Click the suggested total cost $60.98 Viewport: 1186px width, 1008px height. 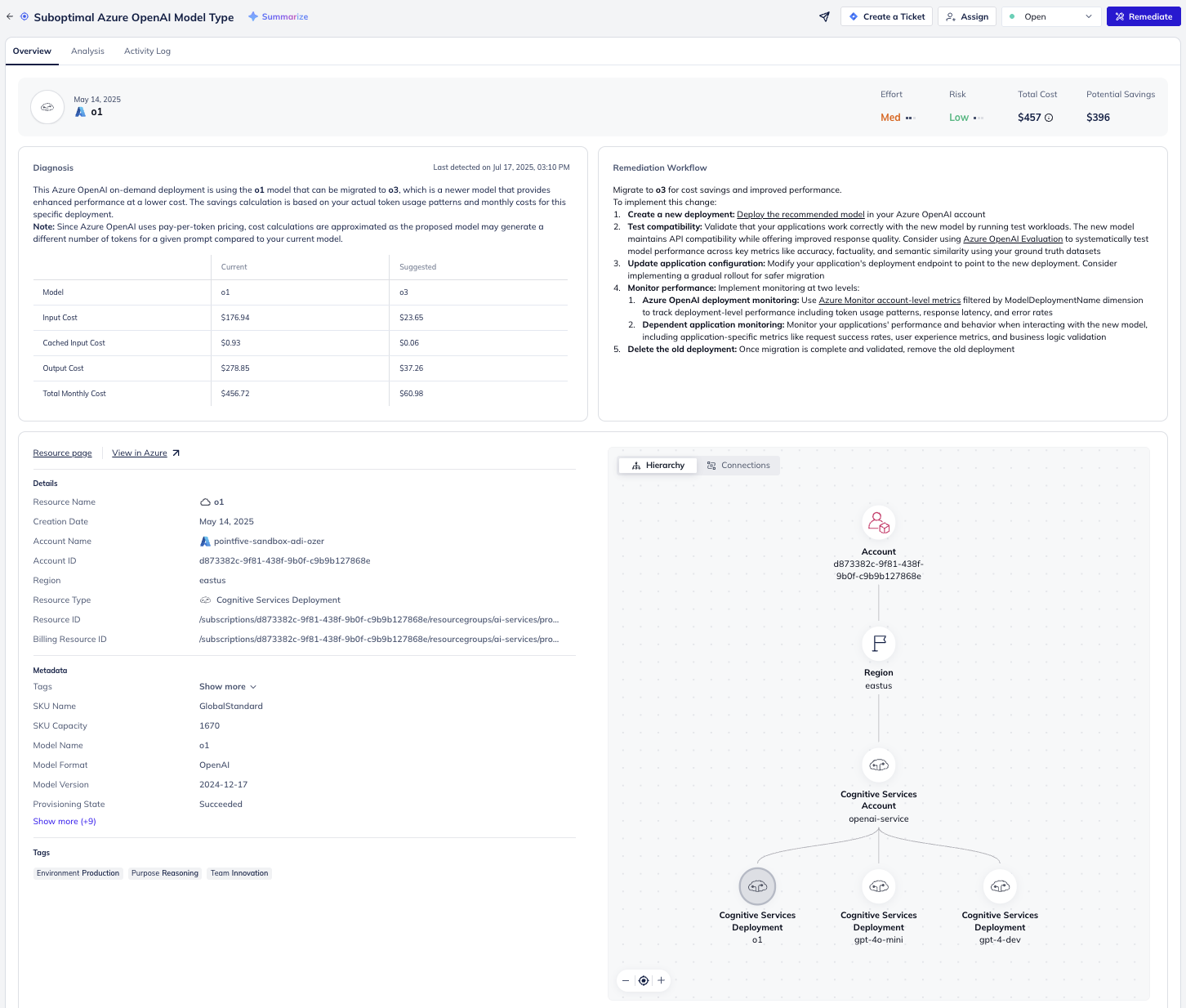coord(411,394)
